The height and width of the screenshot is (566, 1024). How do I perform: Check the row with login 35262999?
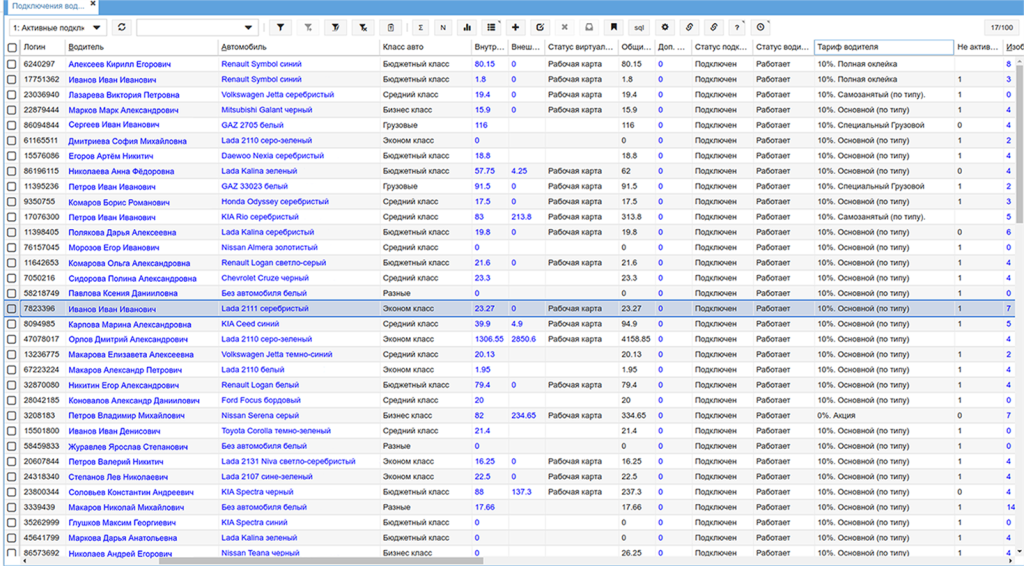[12, 523]
